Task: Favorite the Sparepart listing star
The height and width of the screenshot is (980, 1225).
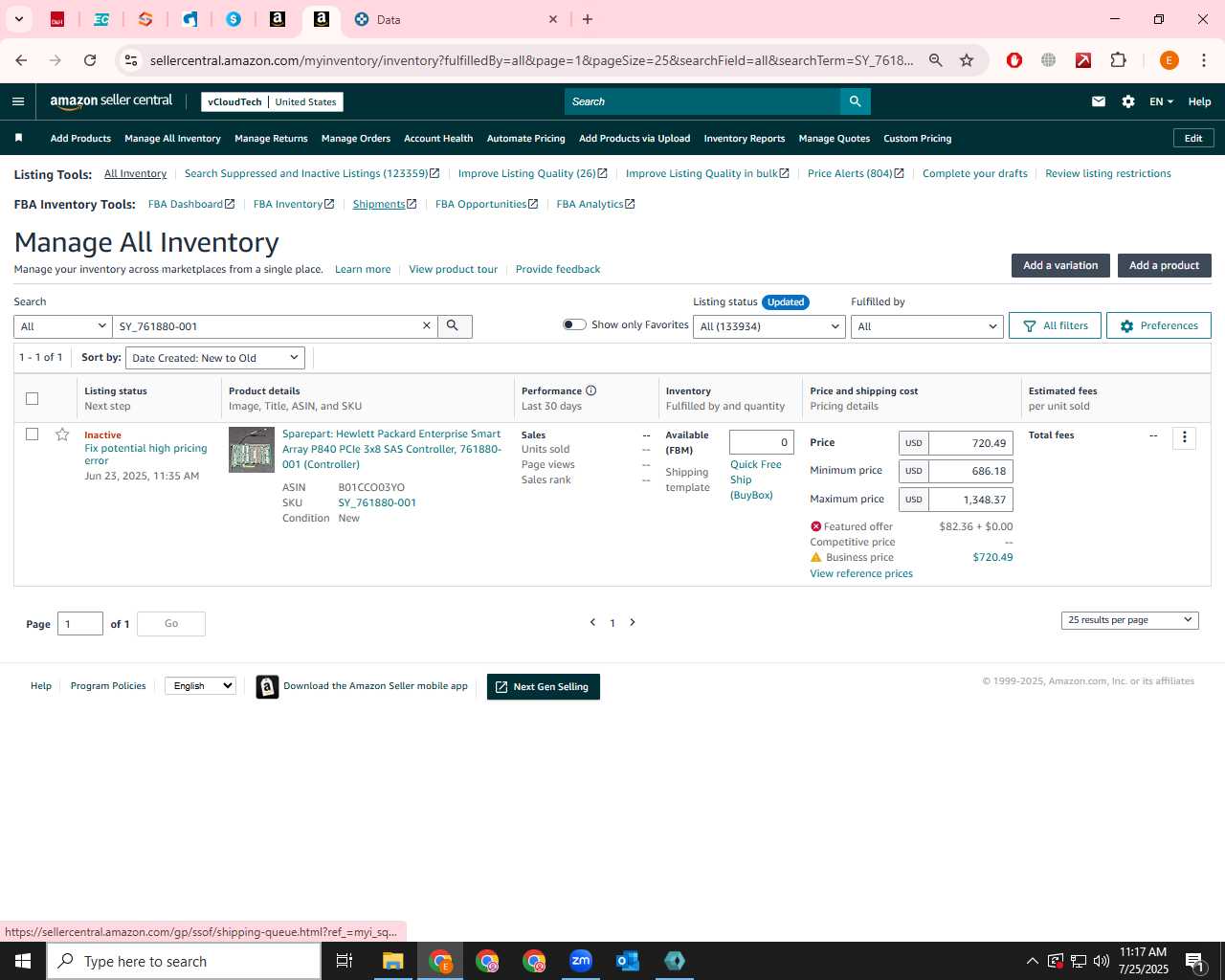Action: (62, 434)
